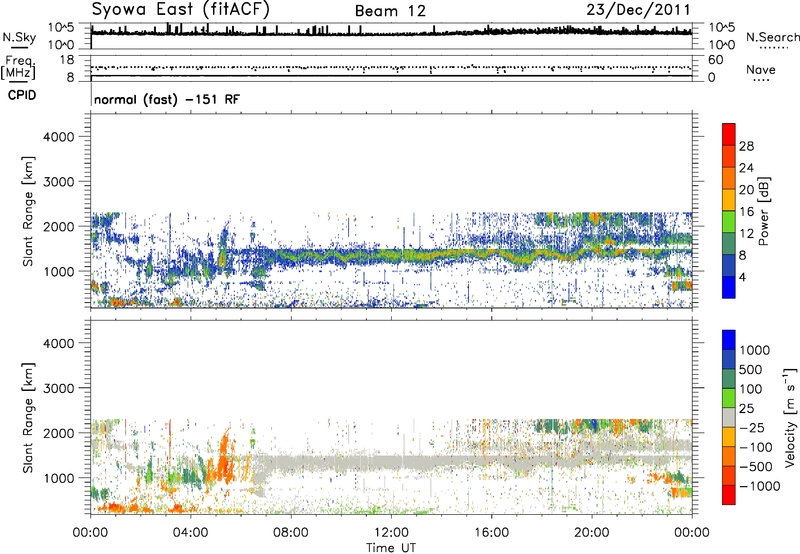Click the power color bar red segment
This screenshot has height=554, width=800.
pos(729,134)
